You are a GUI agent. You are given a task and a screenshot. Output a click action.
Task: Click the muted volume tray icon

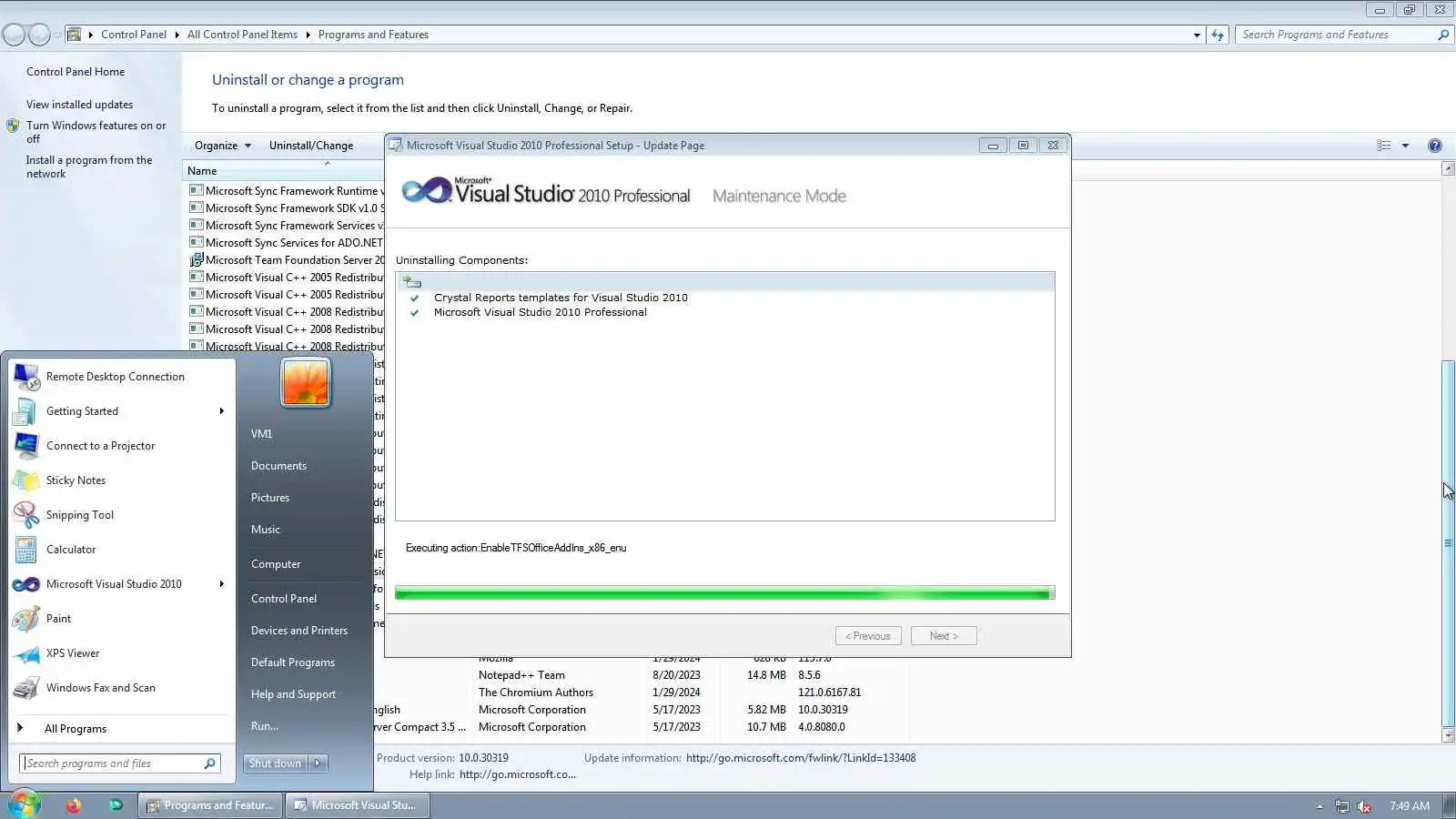(x=1364, y=806)
